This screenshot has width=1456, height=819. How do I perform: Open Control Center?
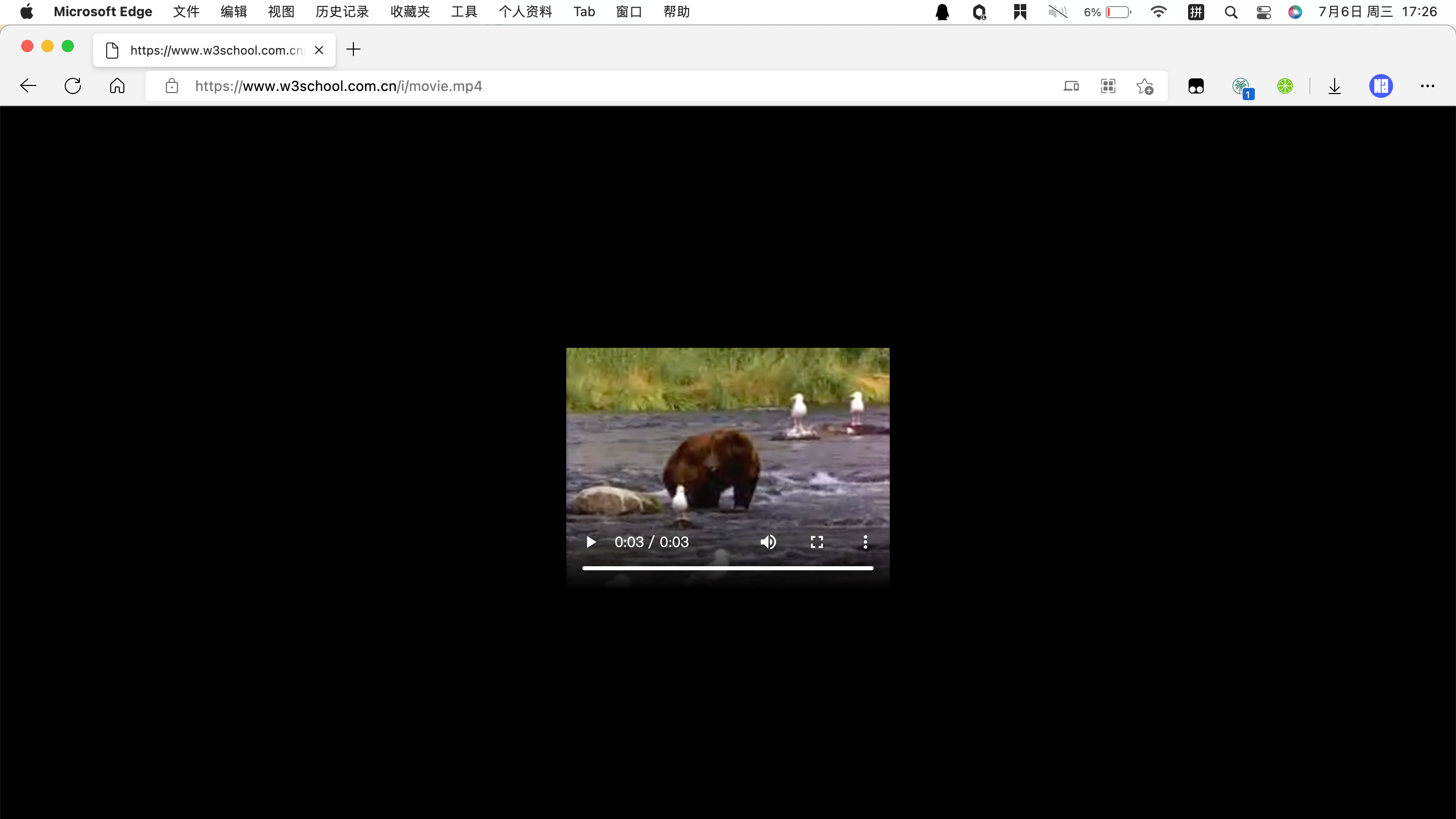point(1263,12)
